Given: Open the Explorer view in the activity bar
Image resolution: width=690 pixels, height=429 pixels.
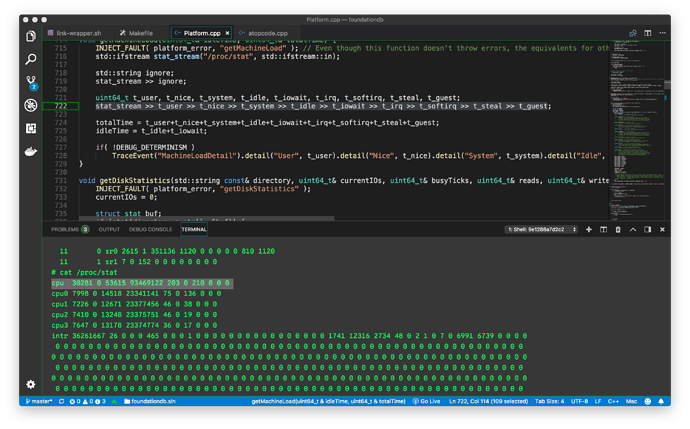Looking at the screenshot, I should click(x=31, y=37).
